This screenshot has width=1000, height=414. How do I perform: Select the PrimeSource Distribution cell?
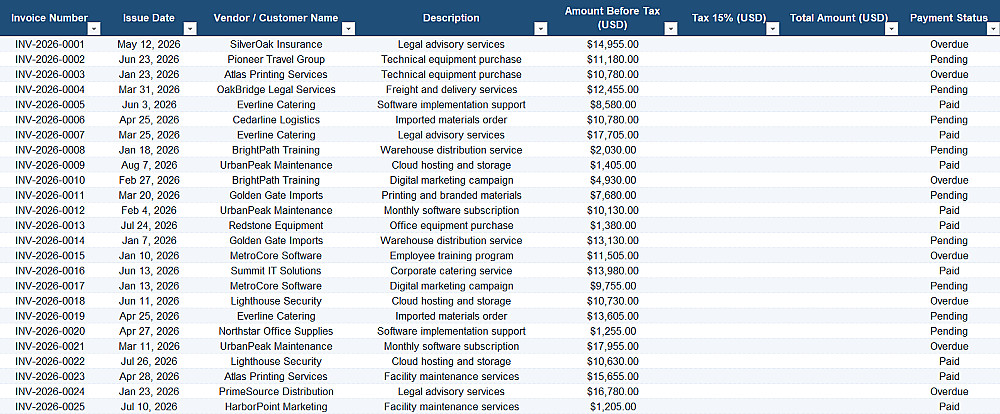coord(276,392)
